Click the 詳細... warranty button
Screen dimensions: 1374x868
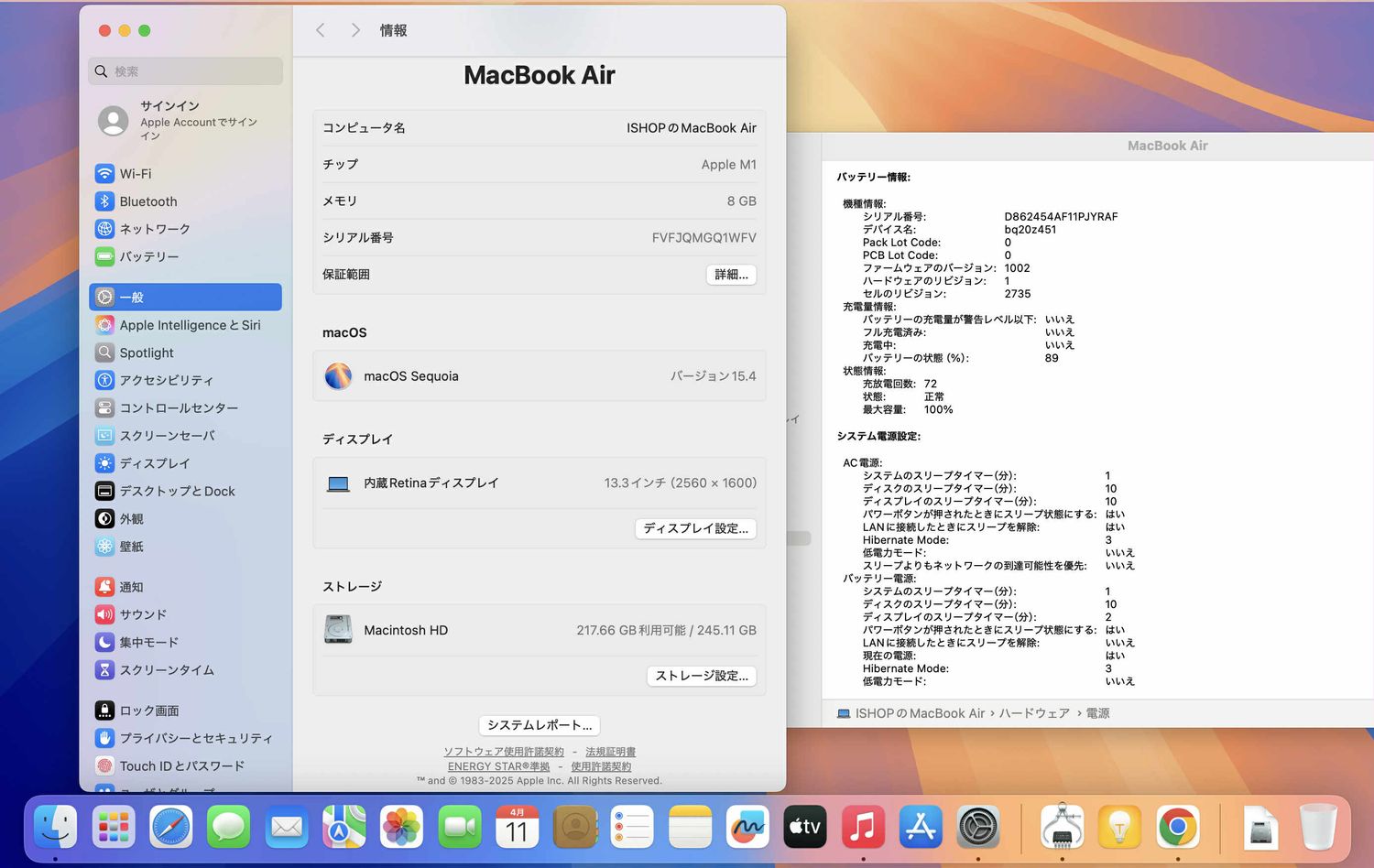coord(731,275)
